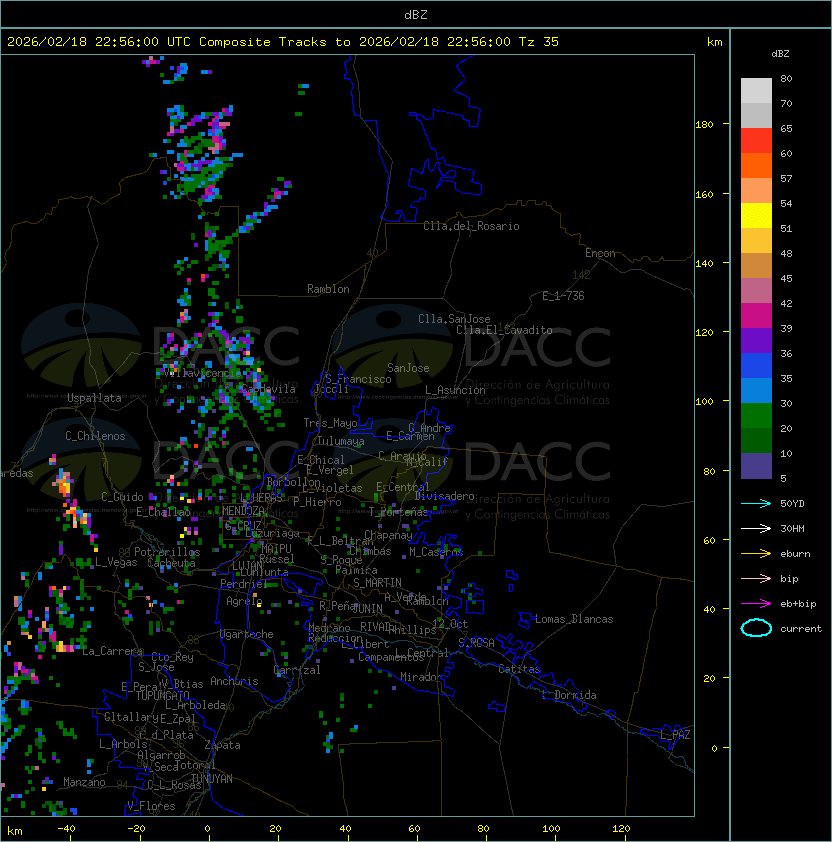Click the '180' tick on the right axis

(704, 125)
